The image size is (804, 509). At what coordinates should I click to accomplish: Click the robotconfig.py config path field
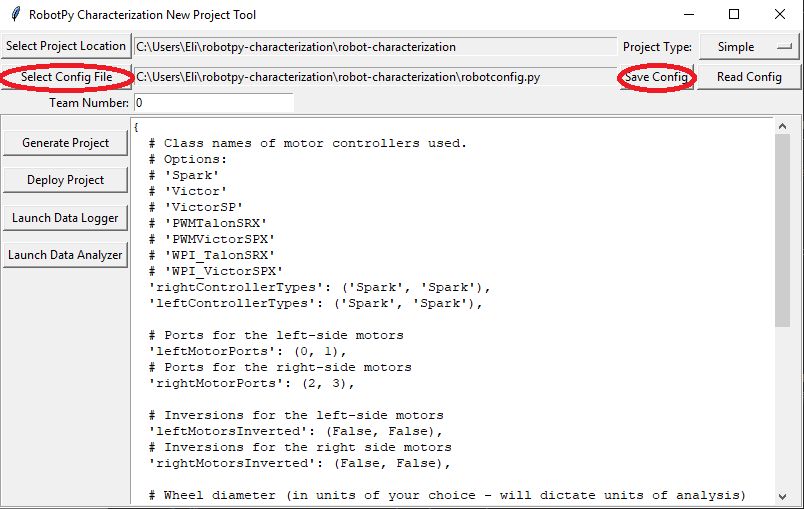pos(375,77)
